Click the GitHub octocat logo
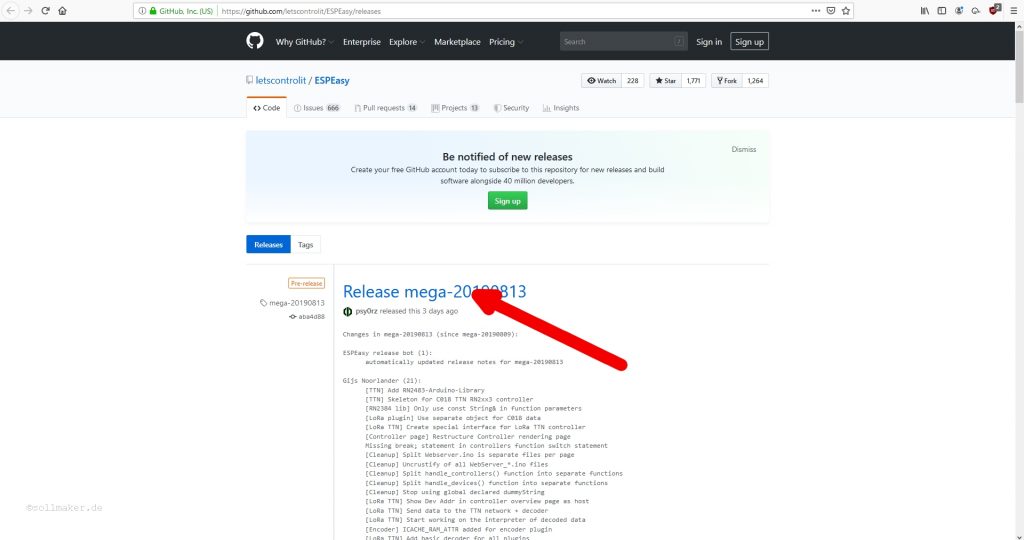 (255, 41)
